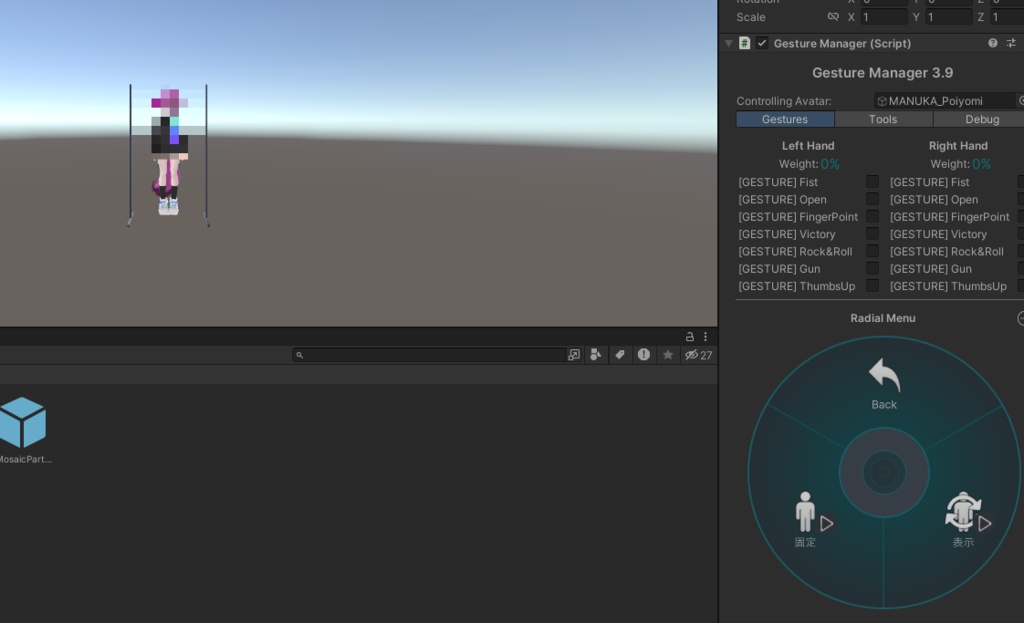Viewport: 1024px width, 623px height.
Task: Click the Back arrow in Radial Menu
Action: pos(884,376)
